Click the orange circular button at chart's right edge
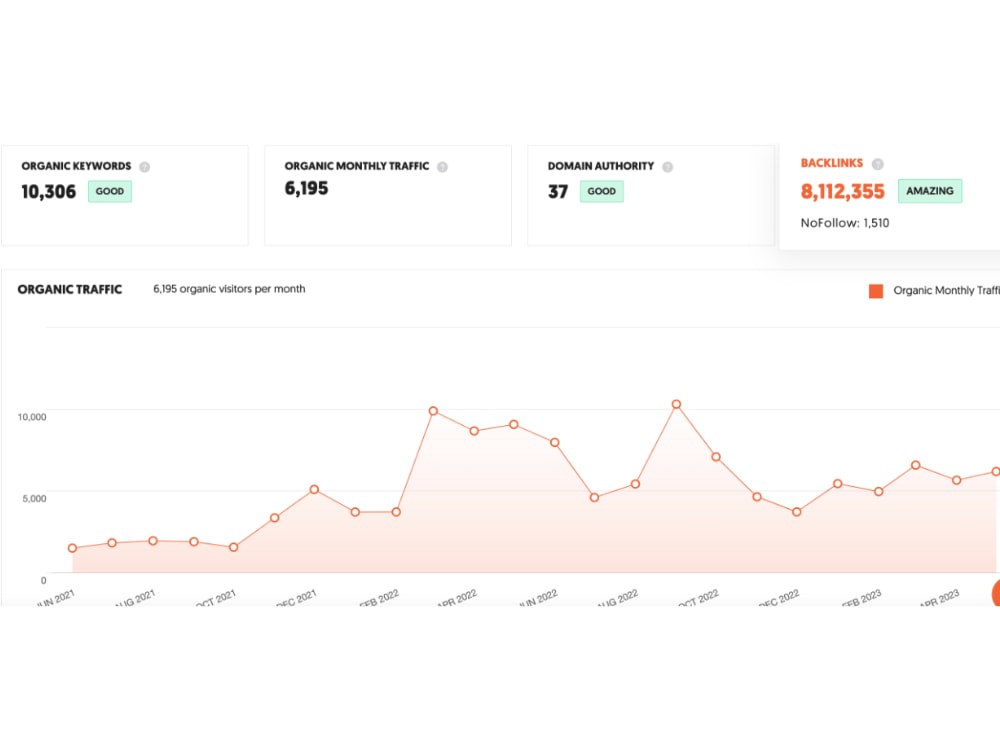Image resolution: width=1000 pixels, height=750 pixels. tap(996, 593)
